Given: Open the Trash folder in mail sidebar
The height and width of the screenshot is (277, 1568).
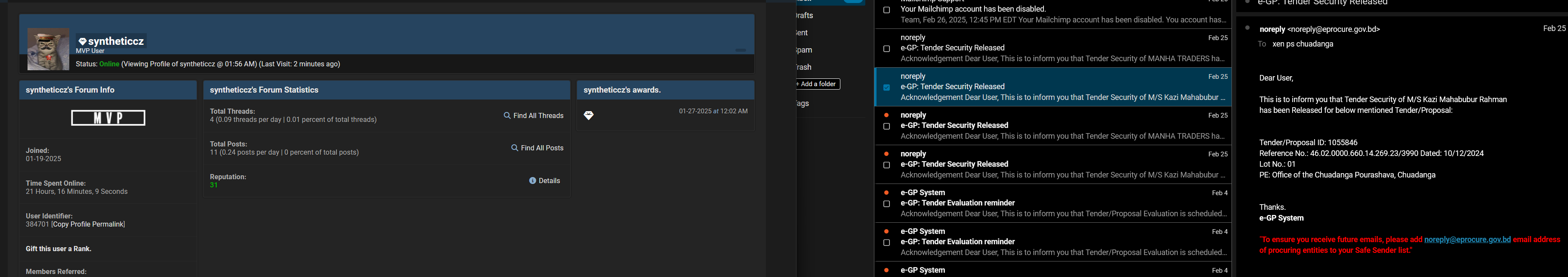Looking at the screenshot, I should pos(803,67).
